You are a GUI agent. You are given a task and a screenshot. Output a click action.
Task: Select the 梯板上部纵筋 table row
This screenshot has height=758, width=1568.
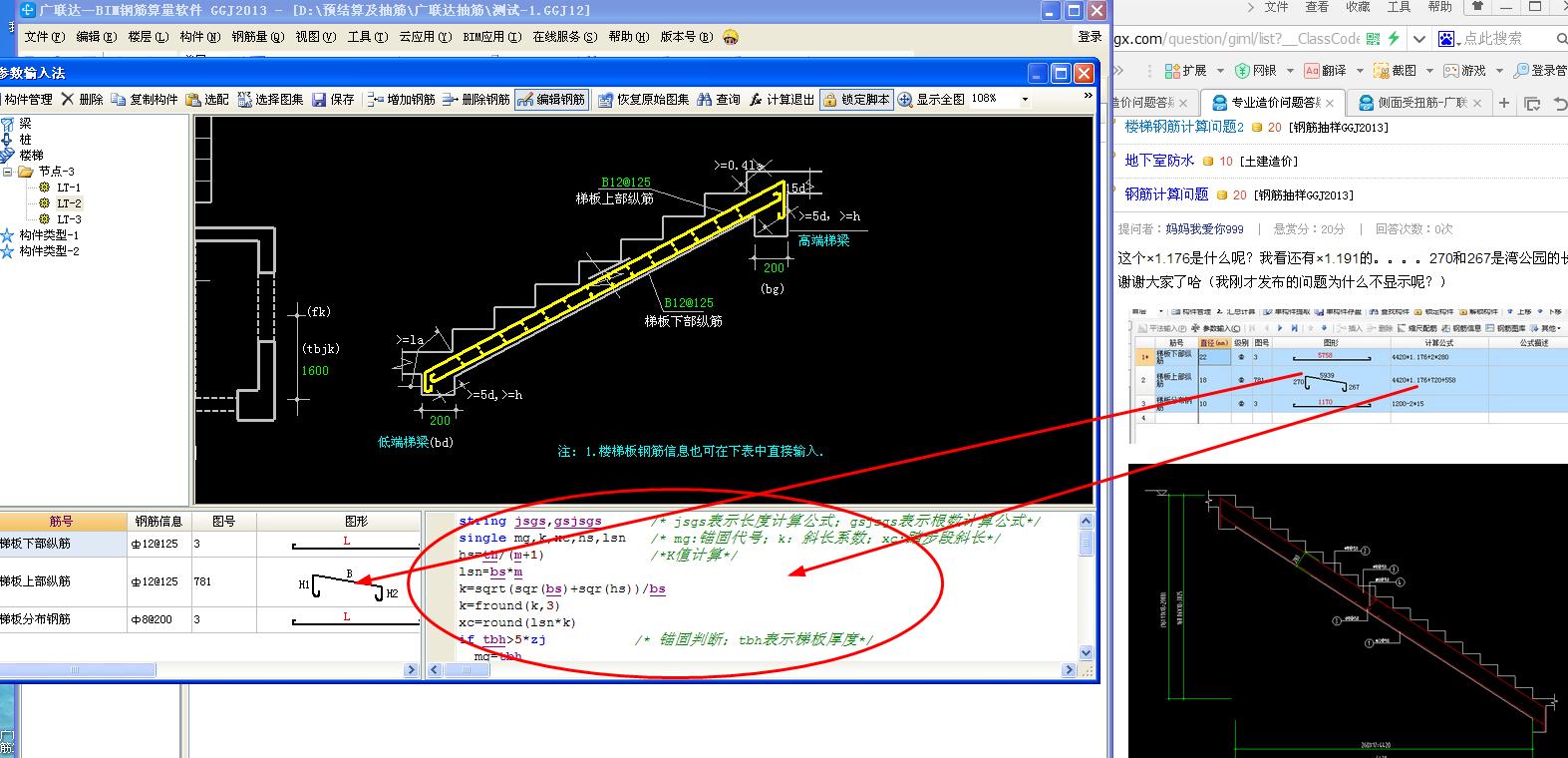pyautogui.click(x=209, y=581)
